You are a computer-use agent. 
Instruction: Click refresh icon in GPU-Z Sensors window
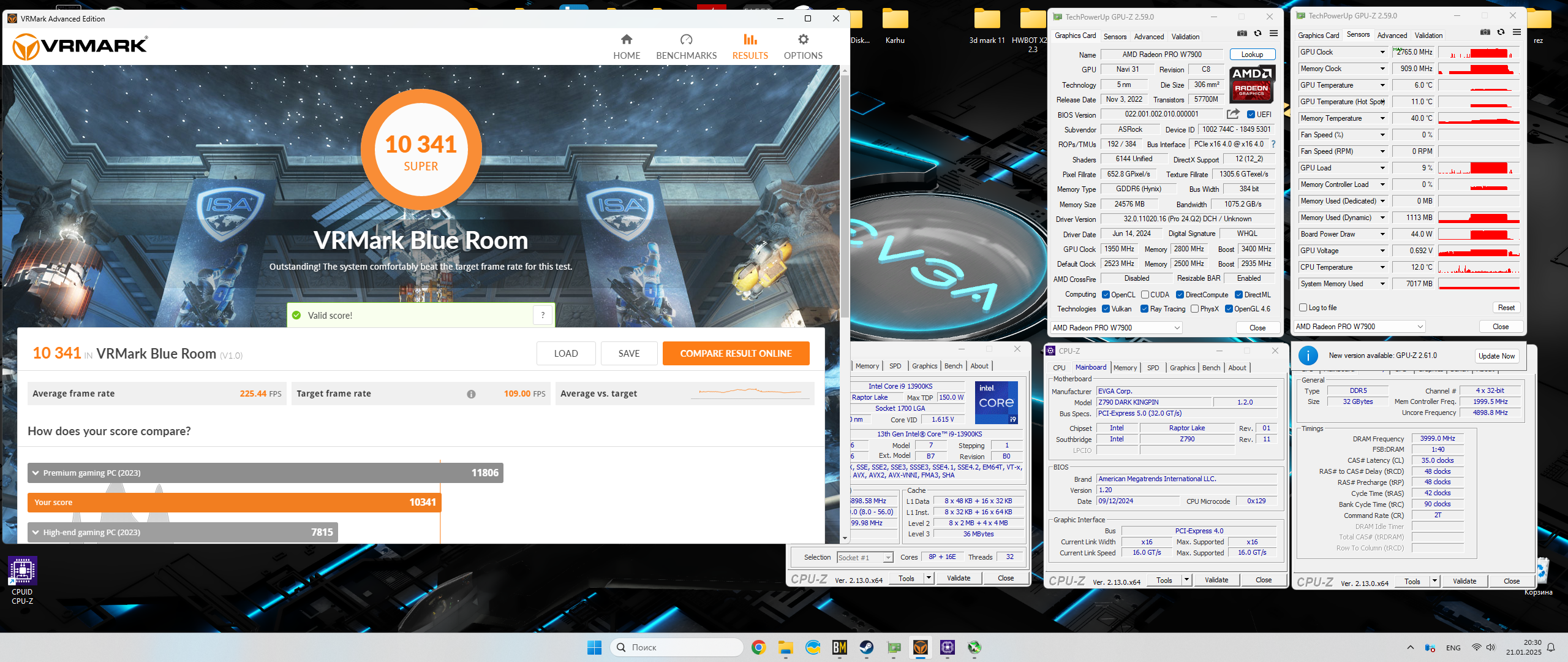point(1501,32)
